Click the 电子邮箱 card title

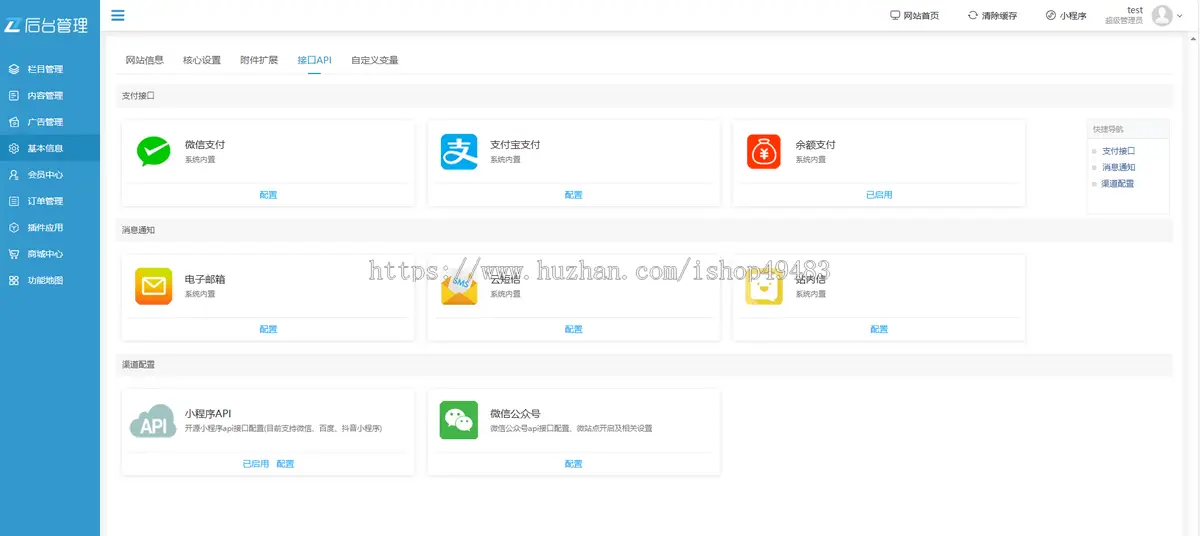pyautogui.click(x=205, y=280)
